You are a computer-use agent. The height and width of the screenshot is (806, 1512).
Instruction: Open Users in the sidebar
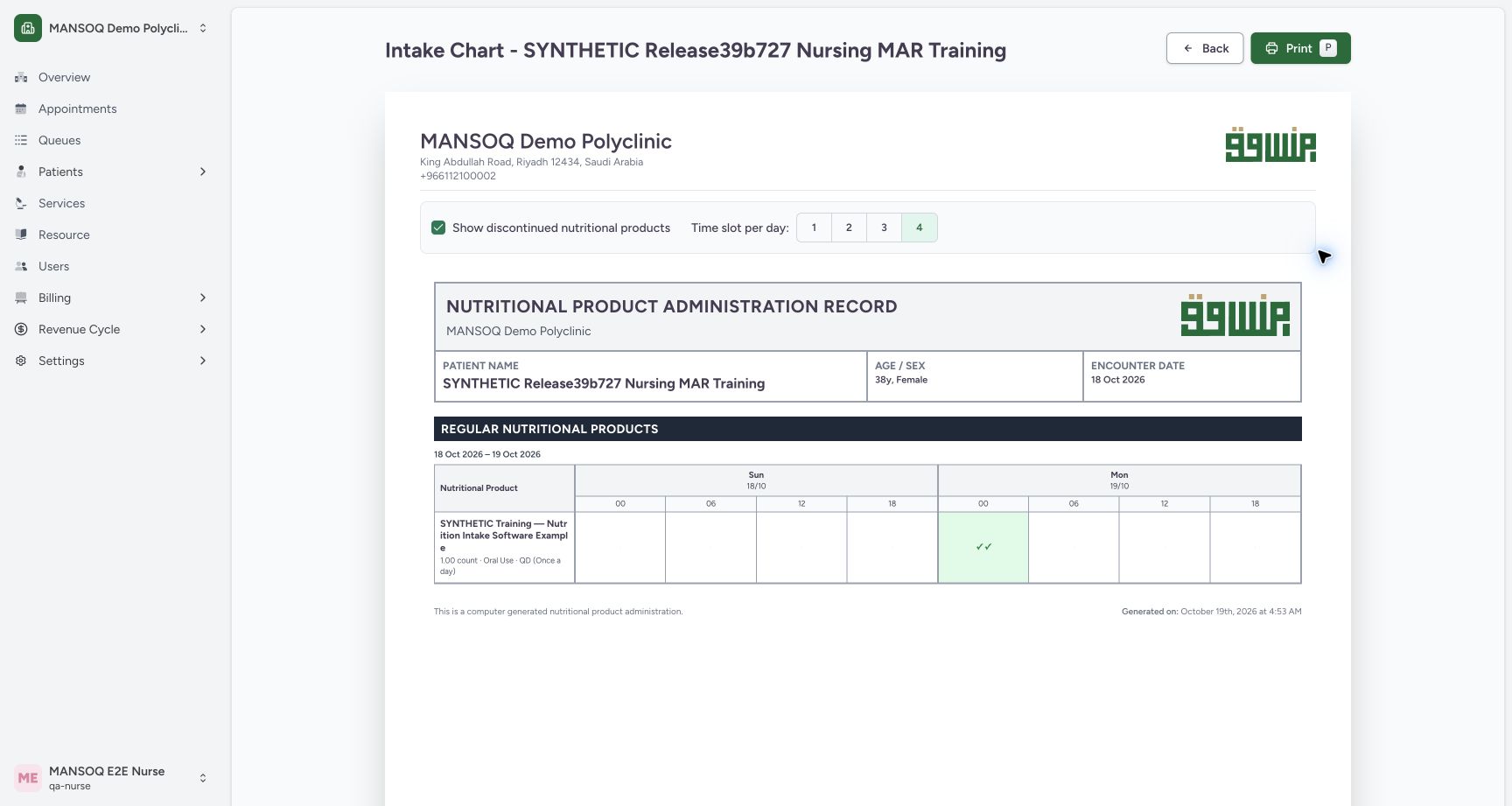pos(53,266)
